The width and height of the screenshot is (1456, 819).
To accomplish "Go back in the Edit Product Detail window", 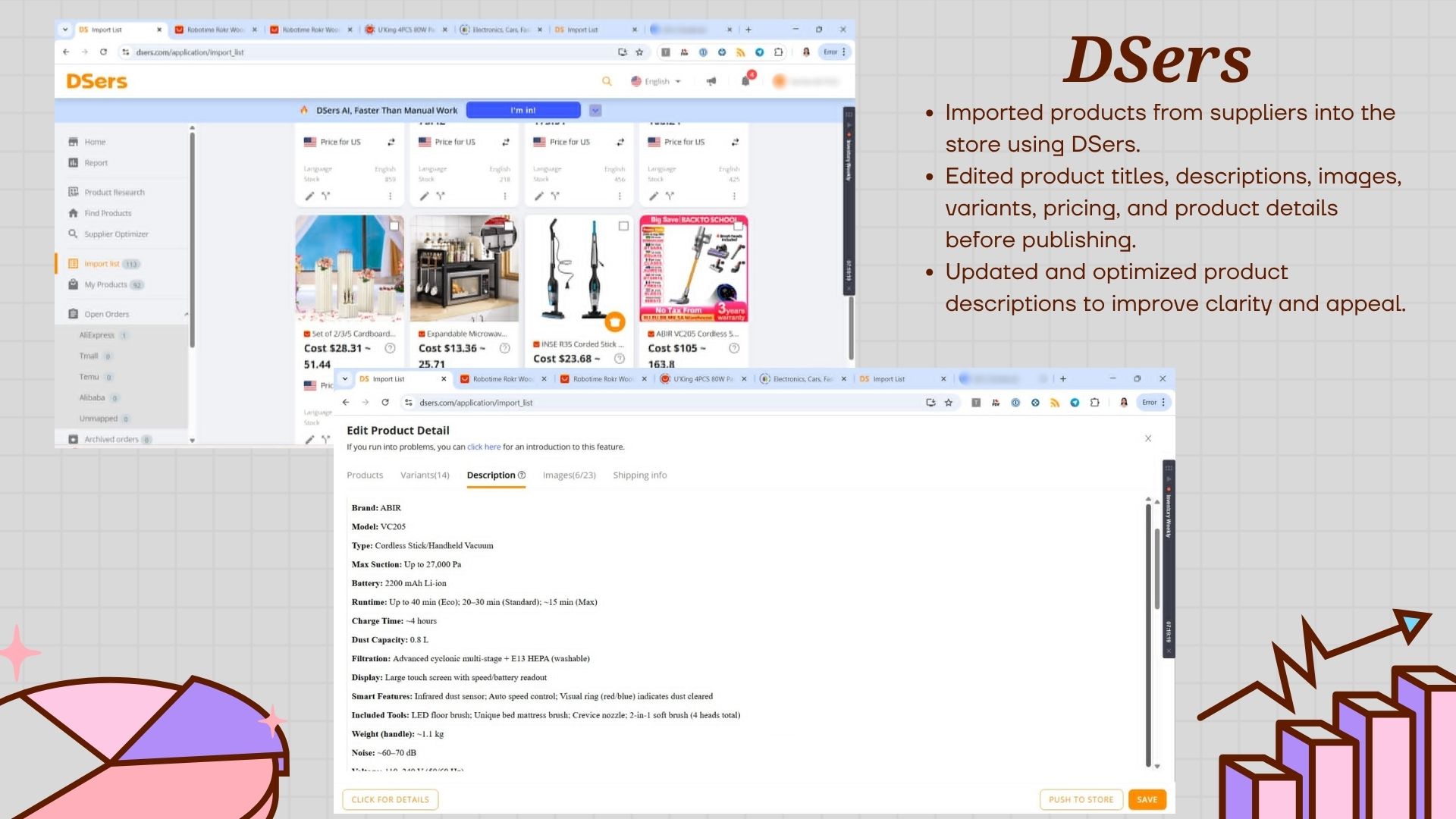I will (x=346, y=403).
